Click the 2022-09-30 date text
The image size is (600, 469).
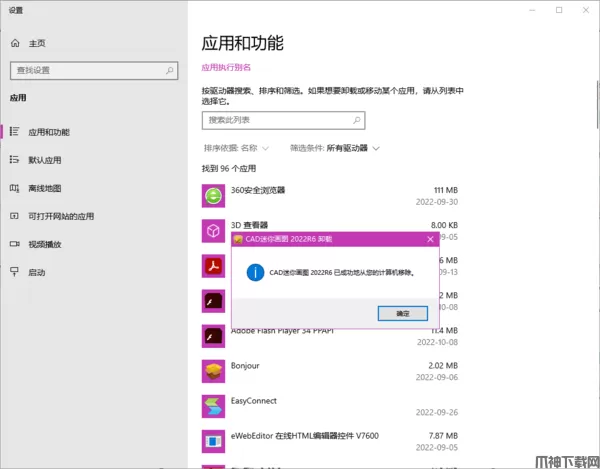(x=437, y=202)
